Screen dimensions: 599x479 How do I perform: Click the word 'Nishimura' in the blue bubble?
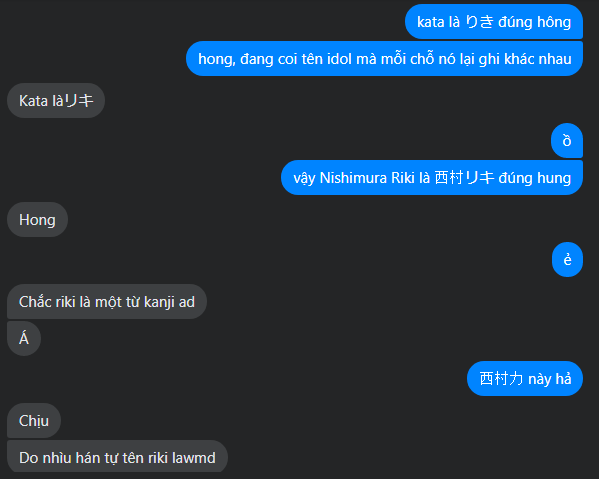pos(353,178)
